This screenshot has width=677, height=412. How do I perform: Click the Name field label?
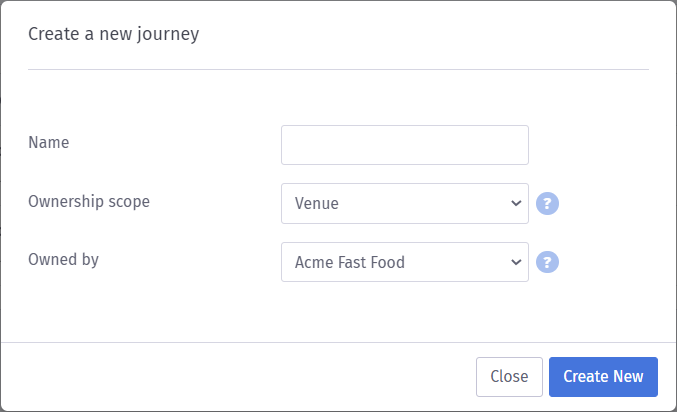(48, 143)
